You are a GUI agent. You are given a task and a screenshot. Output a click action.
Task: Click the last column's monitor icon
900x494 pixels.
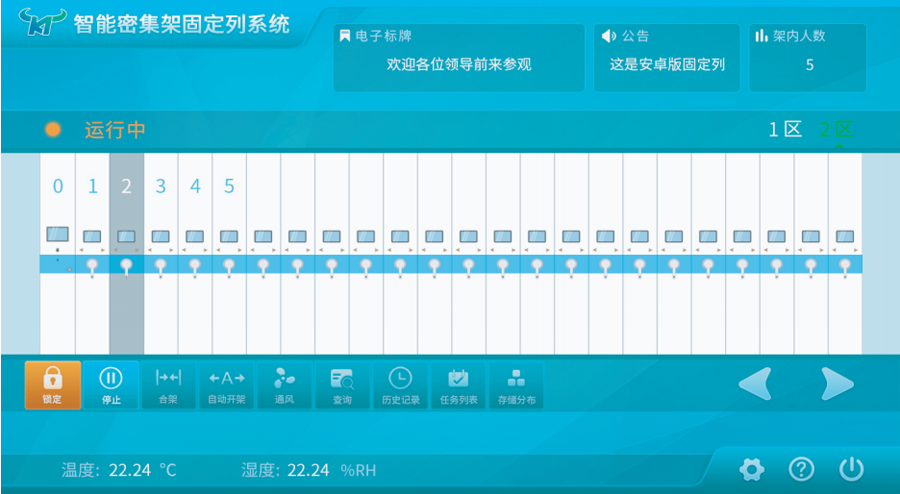click(844, 236)
